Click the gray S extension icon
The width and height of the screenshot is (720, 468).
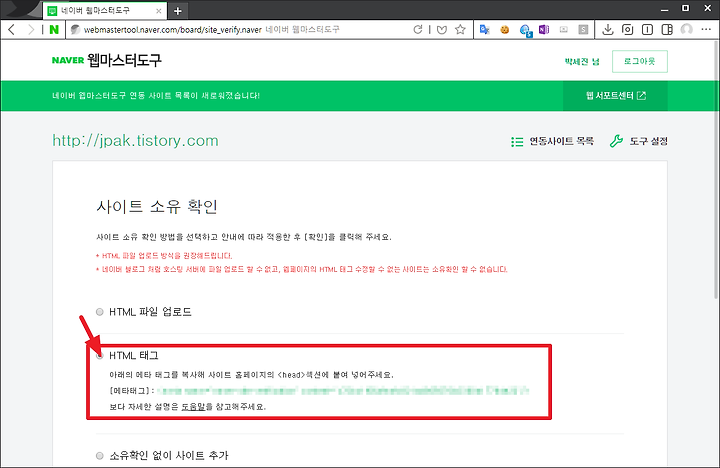tap(583, 30)
